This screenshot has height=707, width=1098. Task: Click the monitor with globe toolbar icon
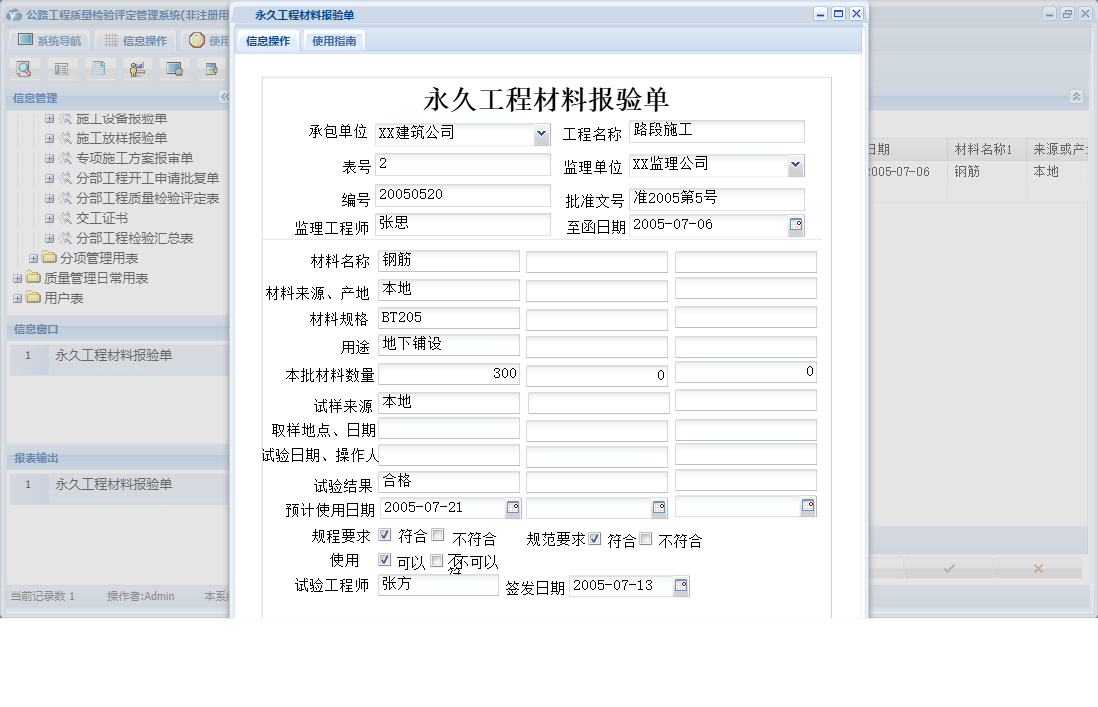174,68
